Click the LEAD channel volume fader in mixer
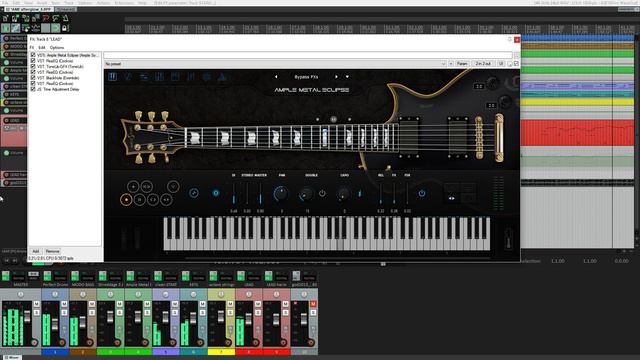Viewport: 640px width, 360px height. click(249, 319)
